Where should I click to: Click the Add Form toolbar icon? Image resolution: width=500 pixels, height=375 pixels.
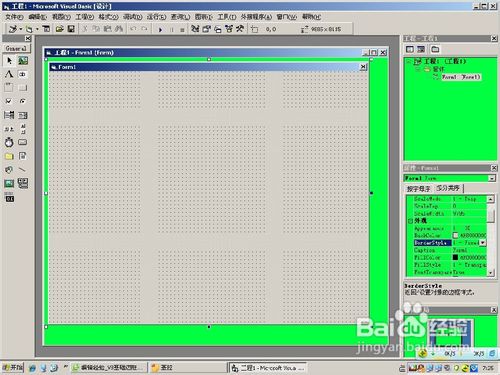click(29, 29)
